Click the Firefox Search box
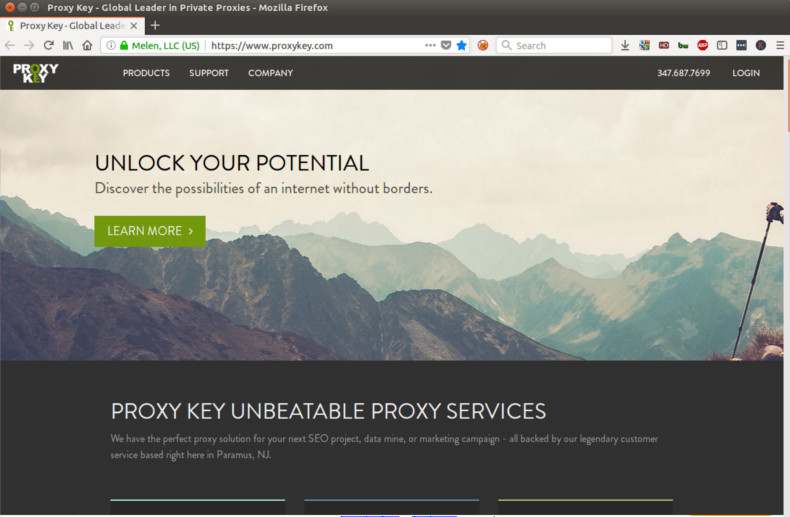Viewport: 790px width, 517px height. click(554, 45)
